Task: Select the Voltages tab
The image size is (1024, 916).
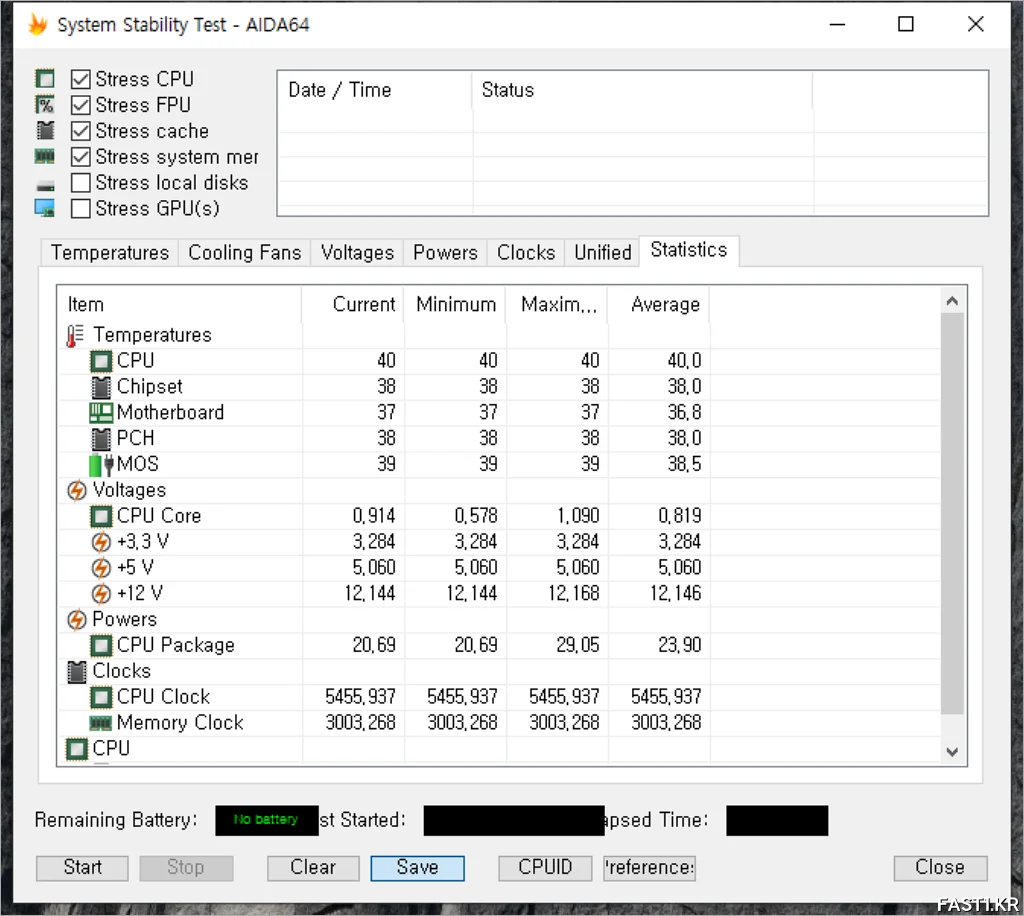Action: tap(357, 253)
